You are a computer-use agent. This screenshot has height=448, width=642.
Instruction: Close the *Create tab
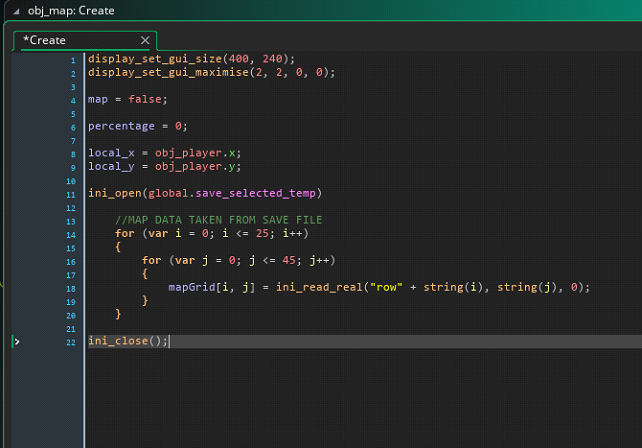pos(145,40)
